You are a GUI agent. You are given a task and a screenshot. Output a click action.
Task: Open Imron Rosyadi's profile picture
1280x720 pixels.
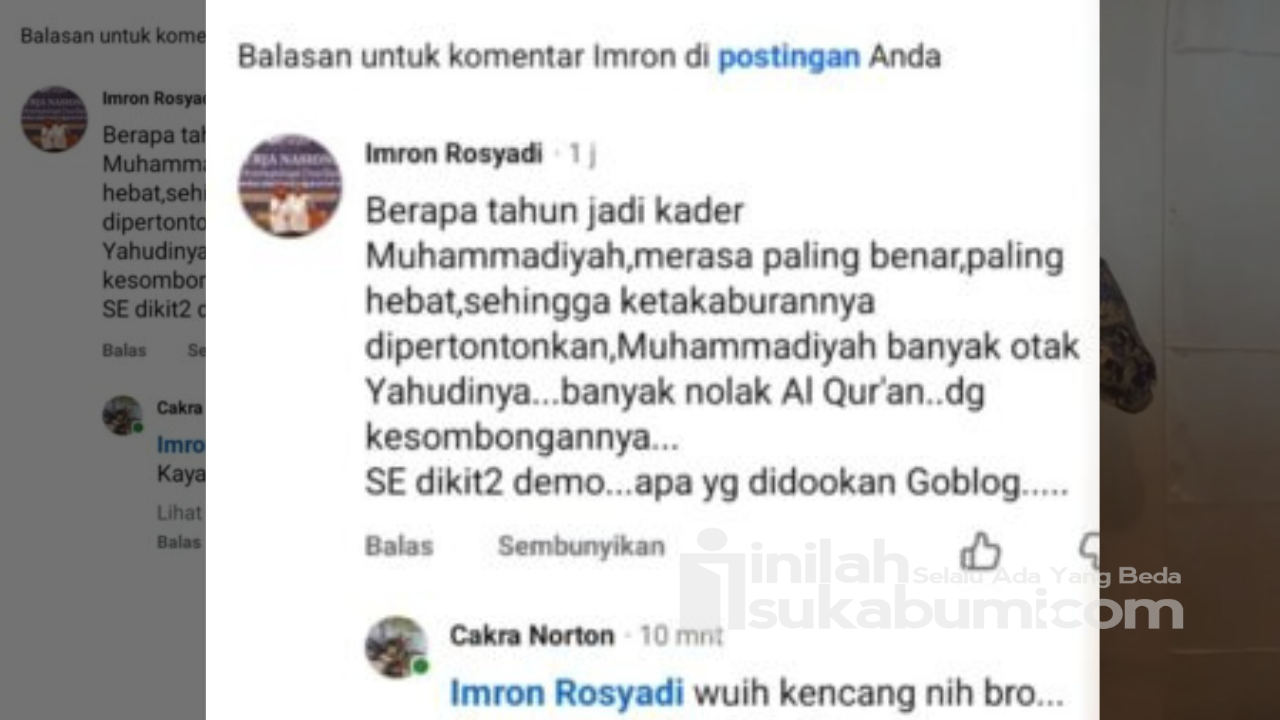pos(290,186)
